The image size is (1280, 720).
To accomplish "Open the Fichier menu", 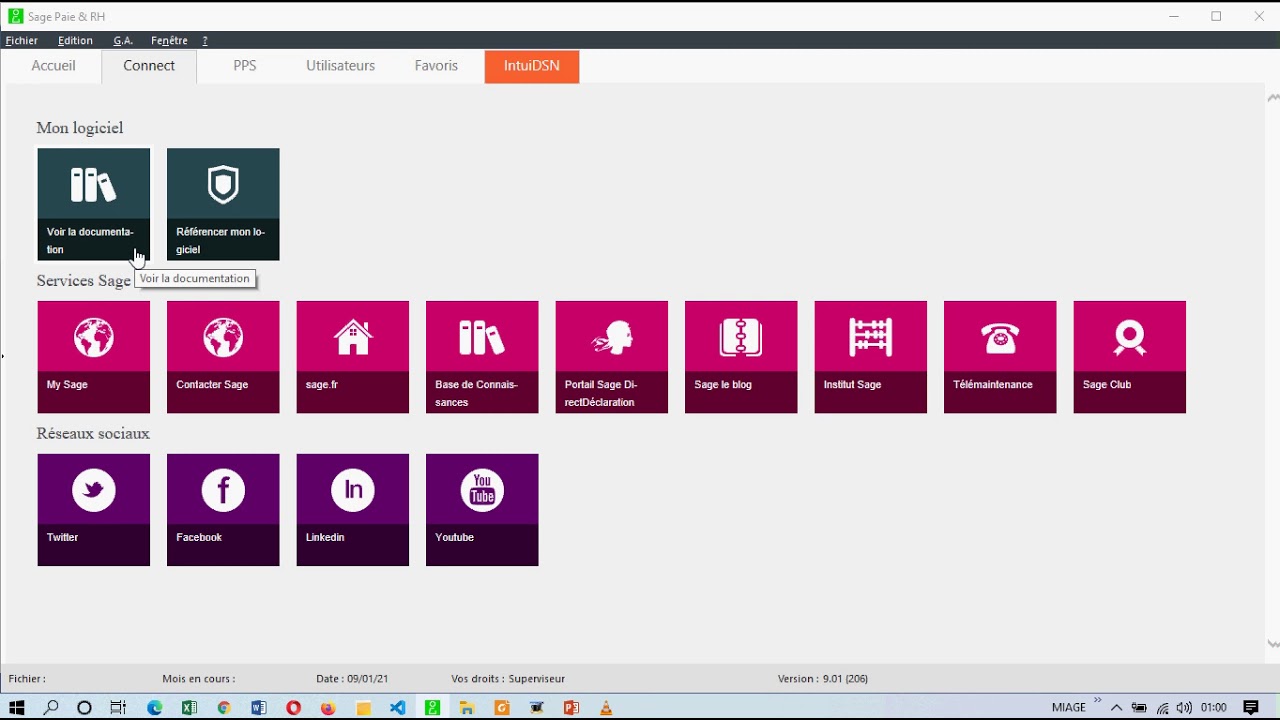I will (22, 41).
